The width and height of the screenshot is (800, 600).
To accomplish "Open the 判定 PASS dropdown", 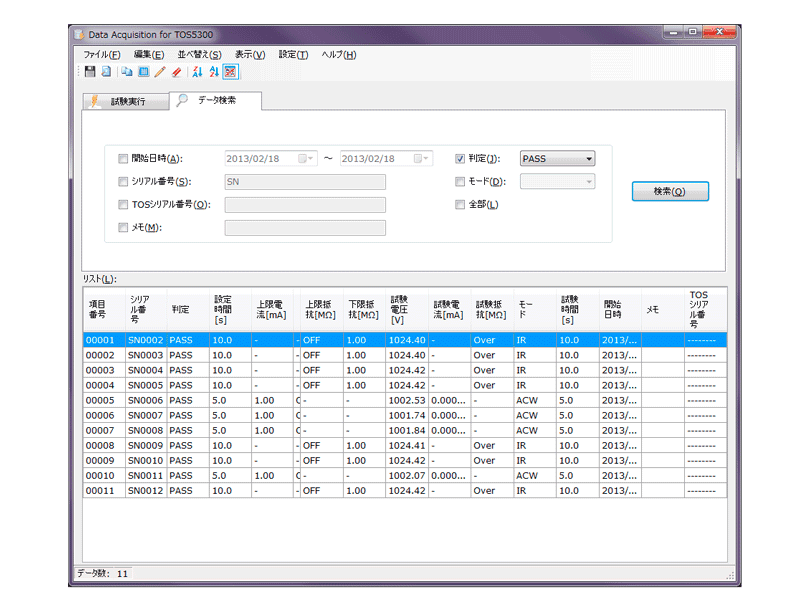I will (x=557, y=159).
